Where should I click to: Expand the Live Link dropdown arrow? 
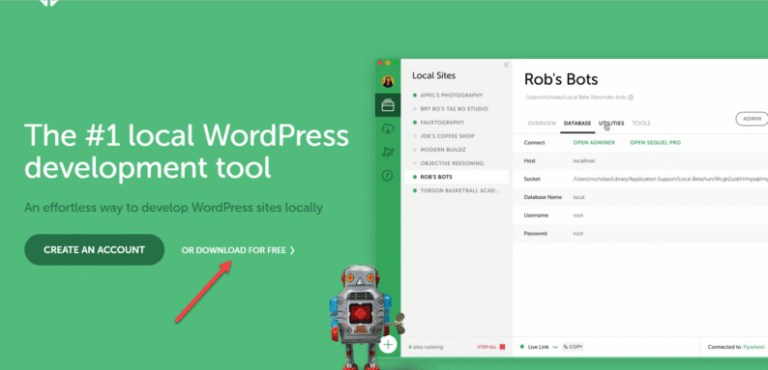(x=555, y=347)
